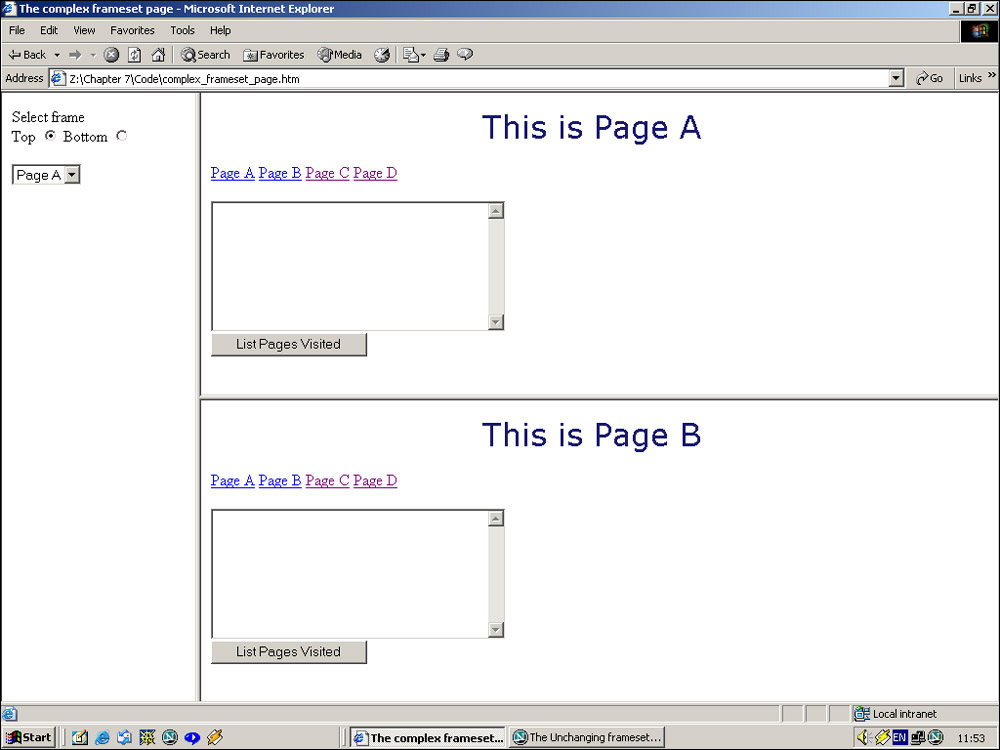Follow the Page C link in bottom frame

point(327,481)
